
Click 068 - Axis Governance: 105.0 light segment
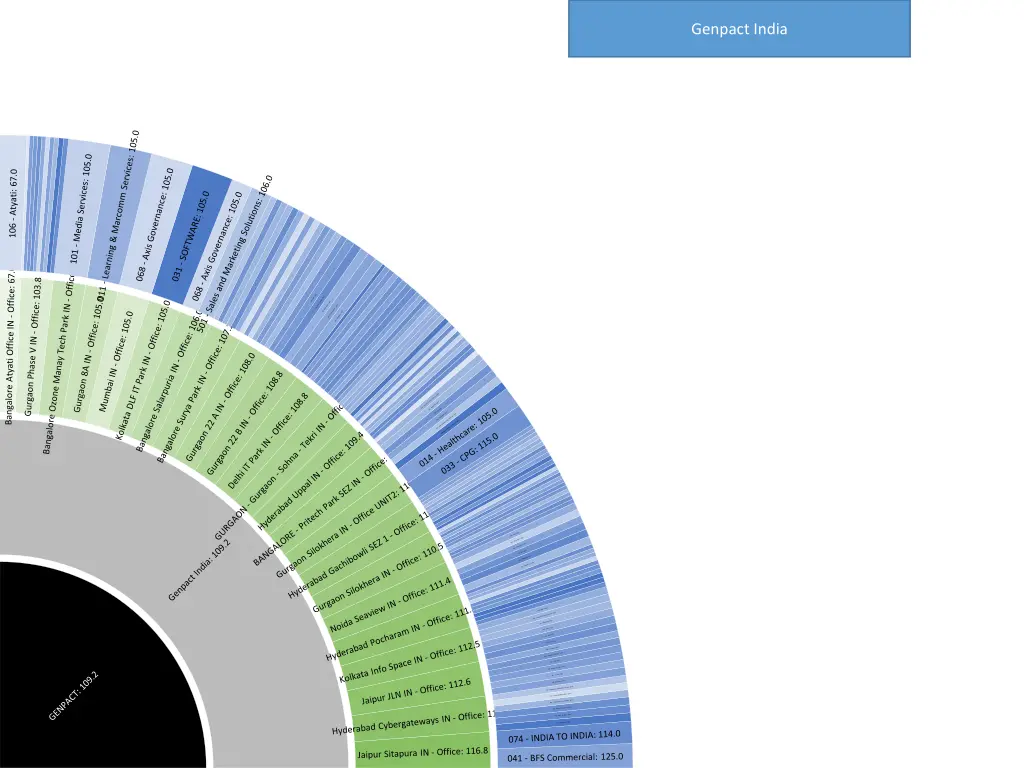pyautogui.click(x=155, y=225)
